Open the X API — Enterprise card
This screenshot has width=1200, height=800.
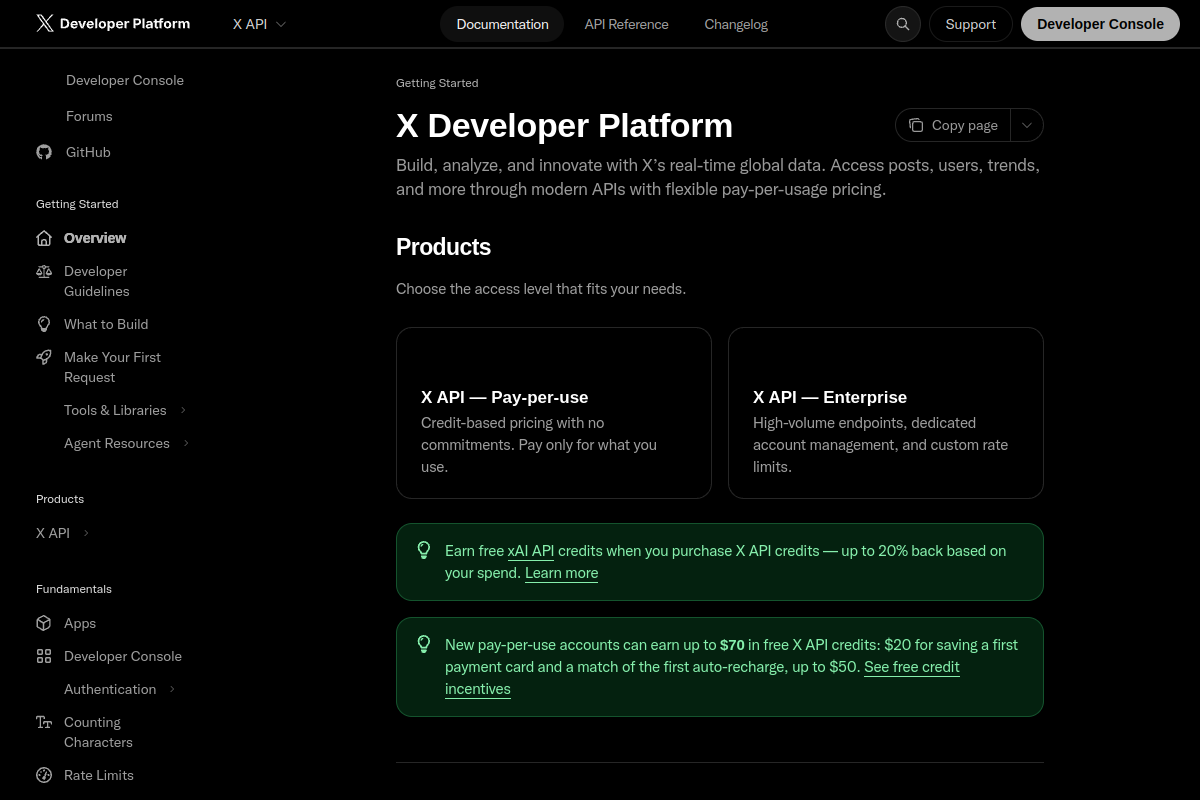[886, 413]
